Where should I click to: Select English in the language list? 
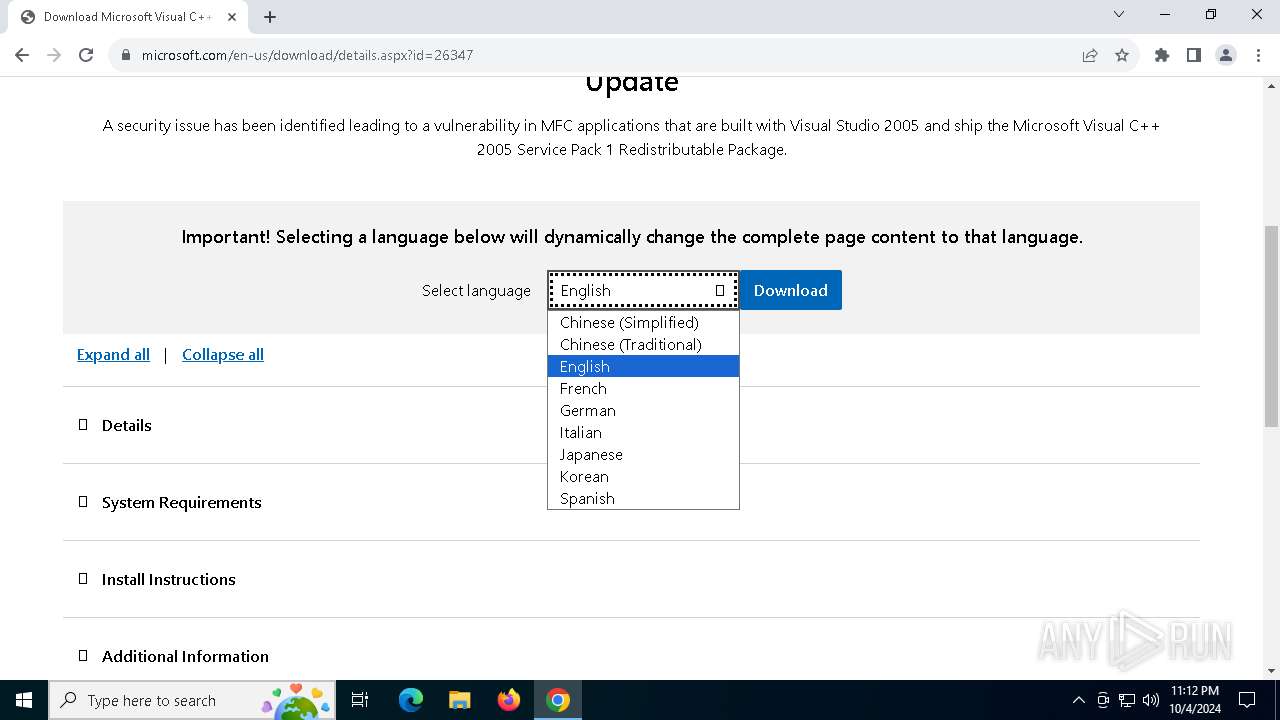coord(643,366)
